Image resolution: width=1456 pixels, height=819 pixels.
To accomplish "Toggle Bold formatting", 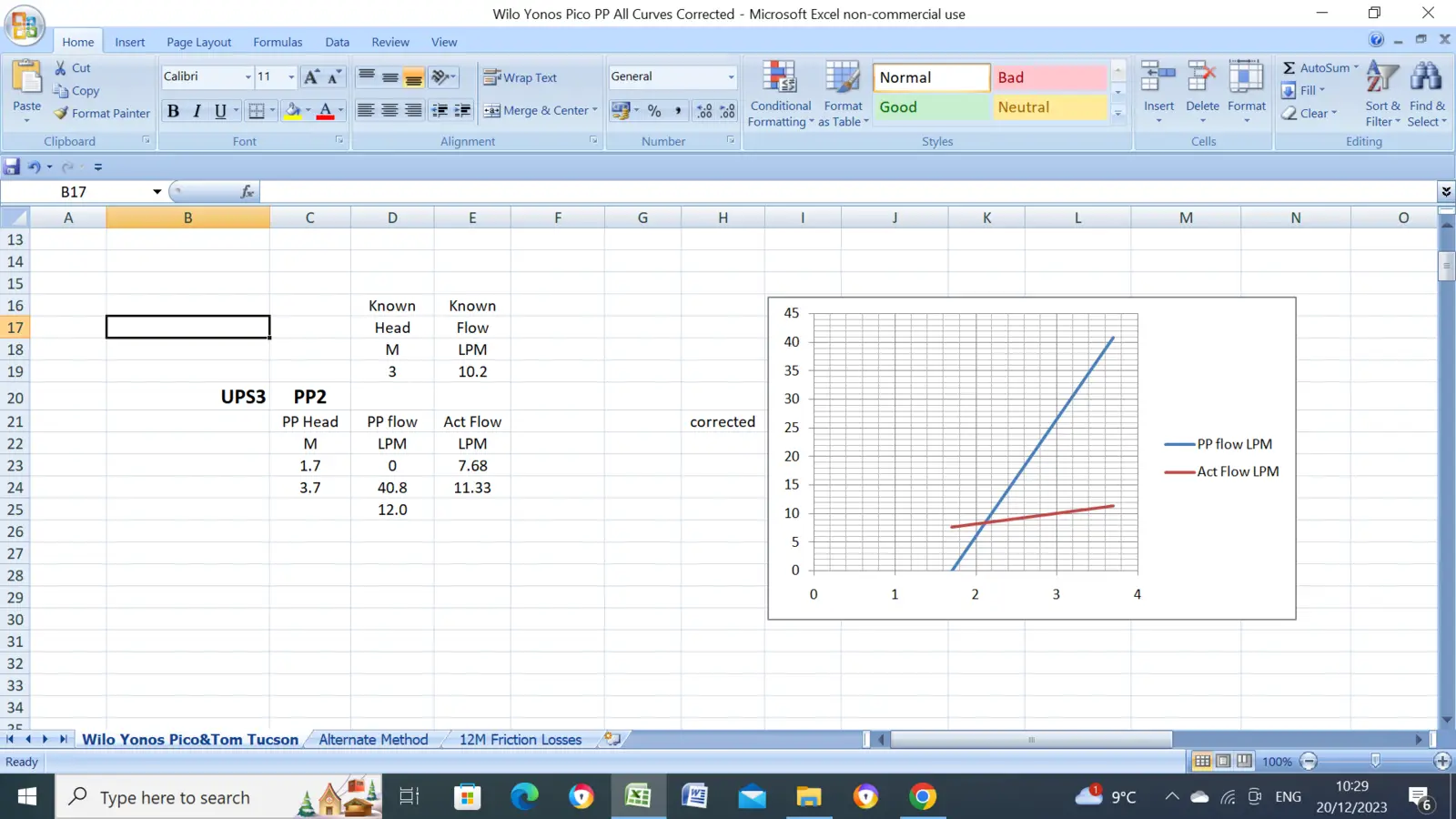I will coord(173,111).
